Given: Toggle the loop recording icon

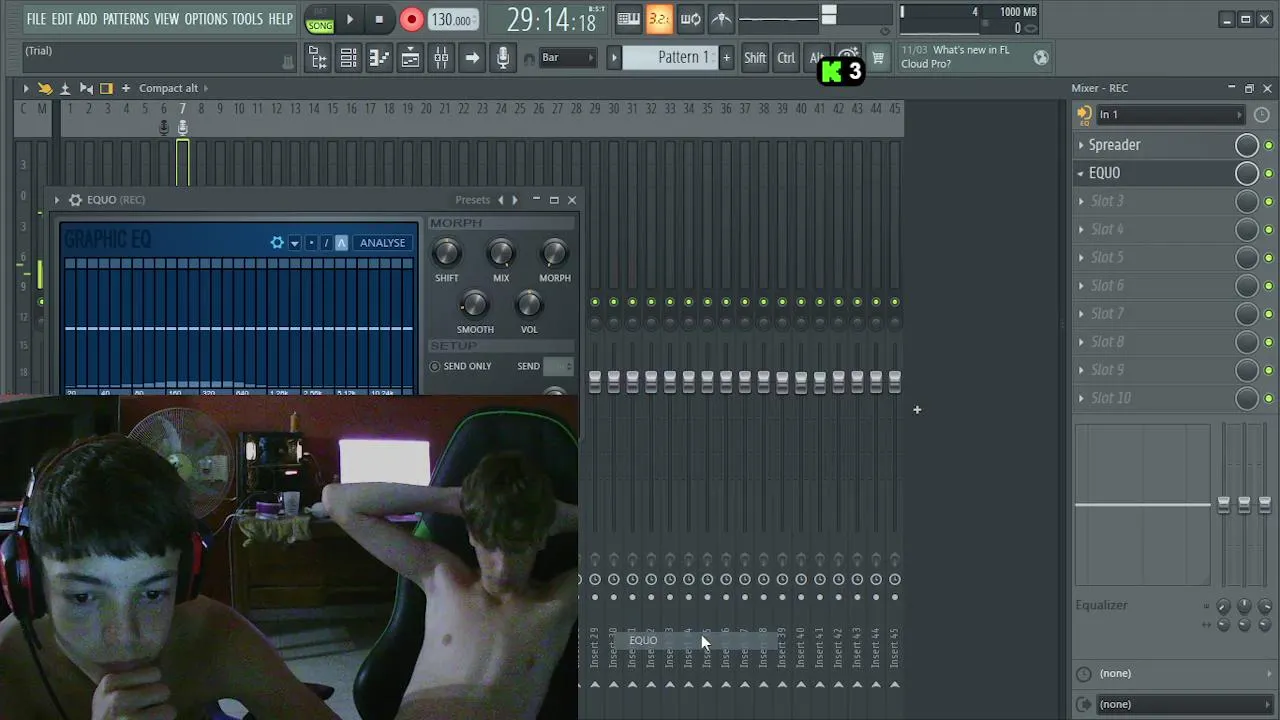Looking at the screenshot, I should click(x=690, y=19).
